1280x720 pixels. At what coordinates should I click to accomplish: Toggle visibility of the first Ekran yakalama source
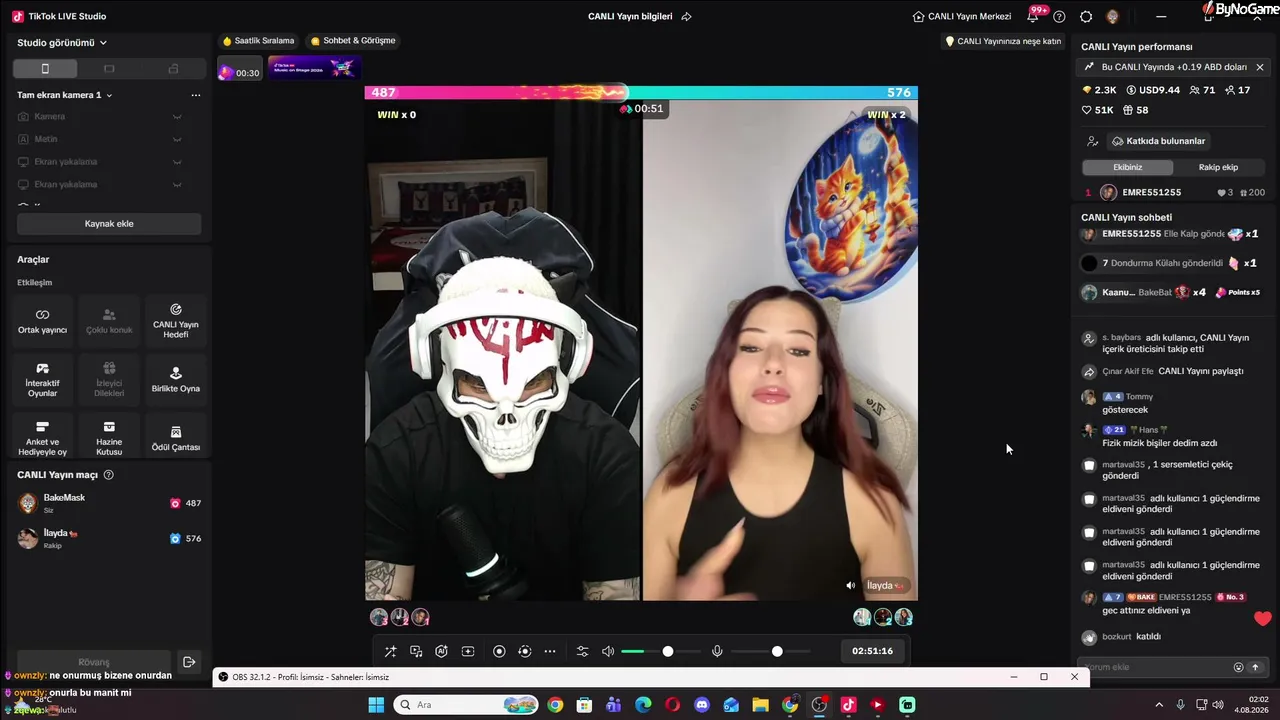(177, 162)
